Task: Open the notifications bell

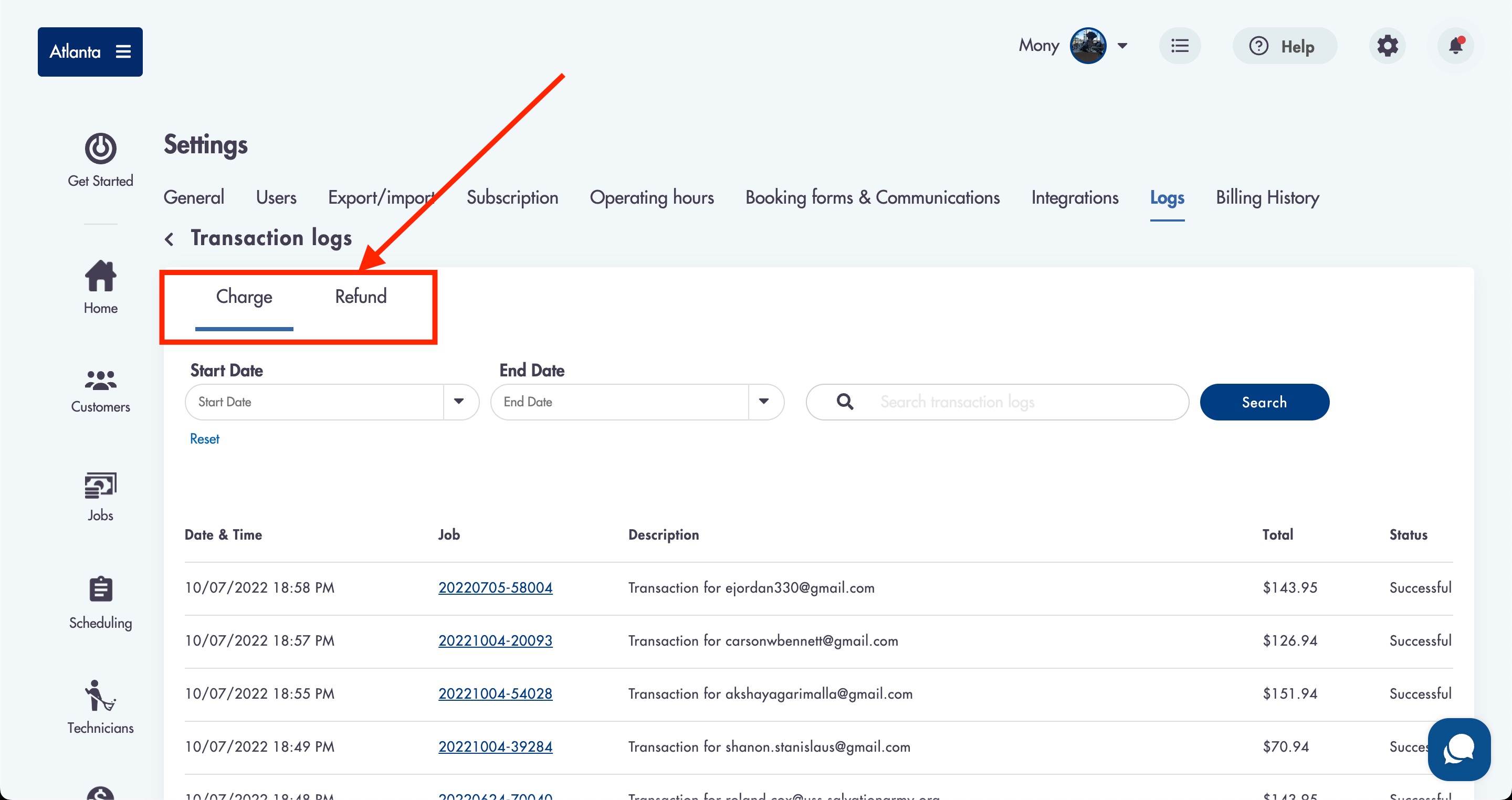Action: click(1456, 46)
